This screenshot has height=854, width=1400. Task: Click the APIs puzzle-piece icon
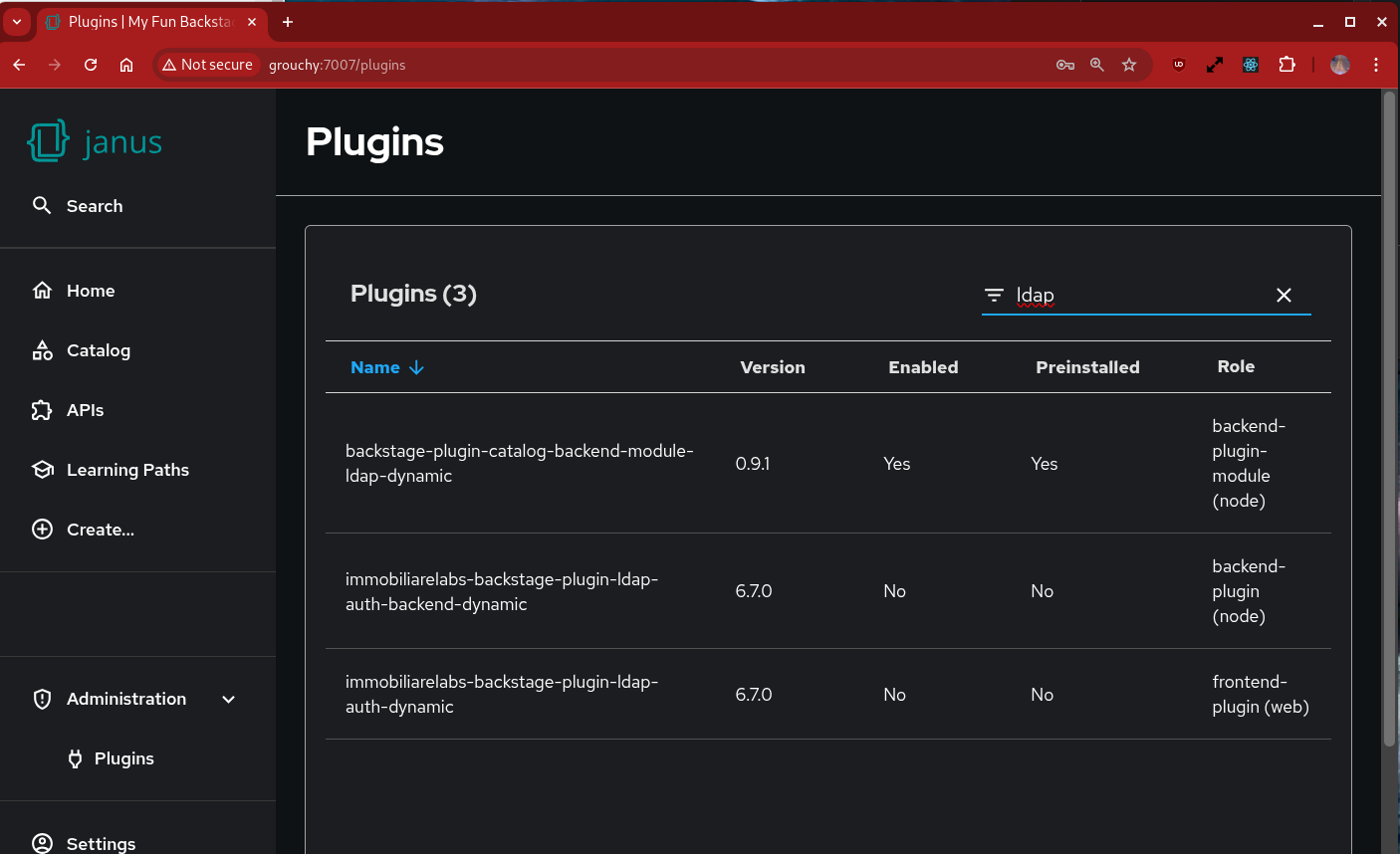click(x=42, y=410)
